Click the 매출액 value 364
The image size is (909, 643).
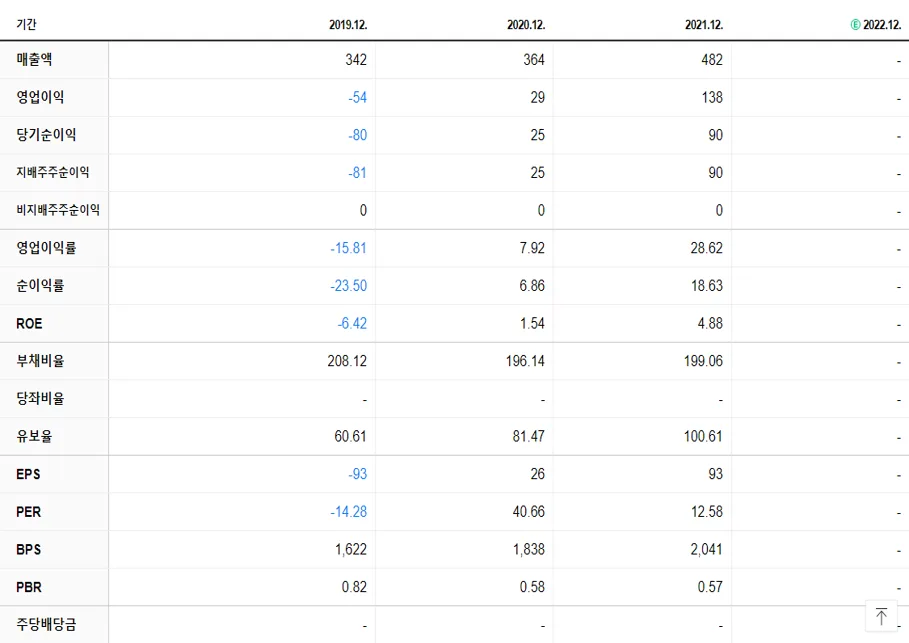click(534, 60)
